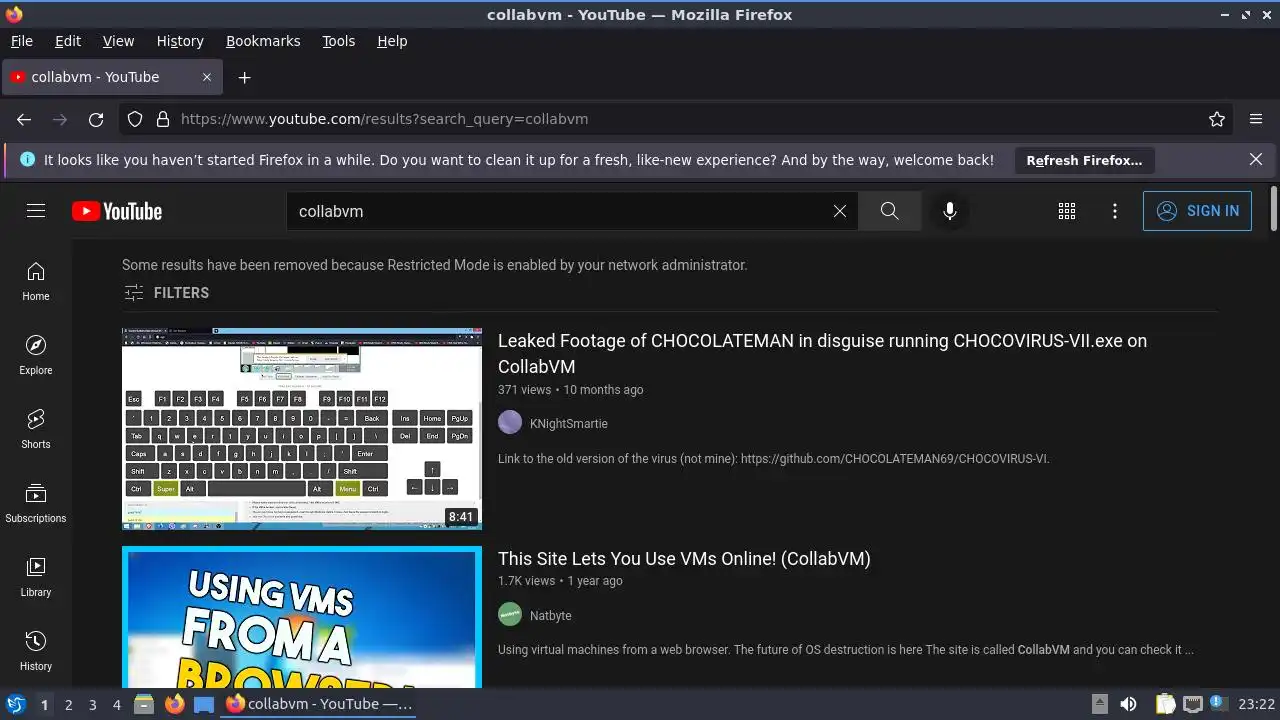Switch to workspace 4 in the pager
The height and width of the screenshot is (720, 1280).
click(116, 705)
